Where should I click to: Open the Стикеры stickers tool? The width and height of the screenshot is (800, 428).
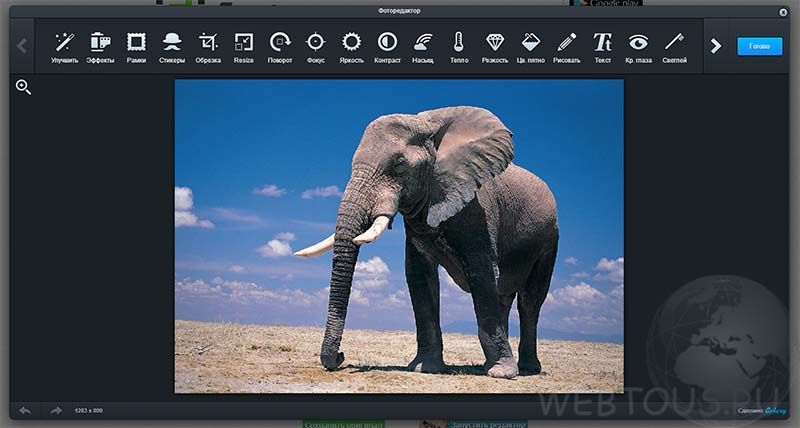click(x=172, y=47)
